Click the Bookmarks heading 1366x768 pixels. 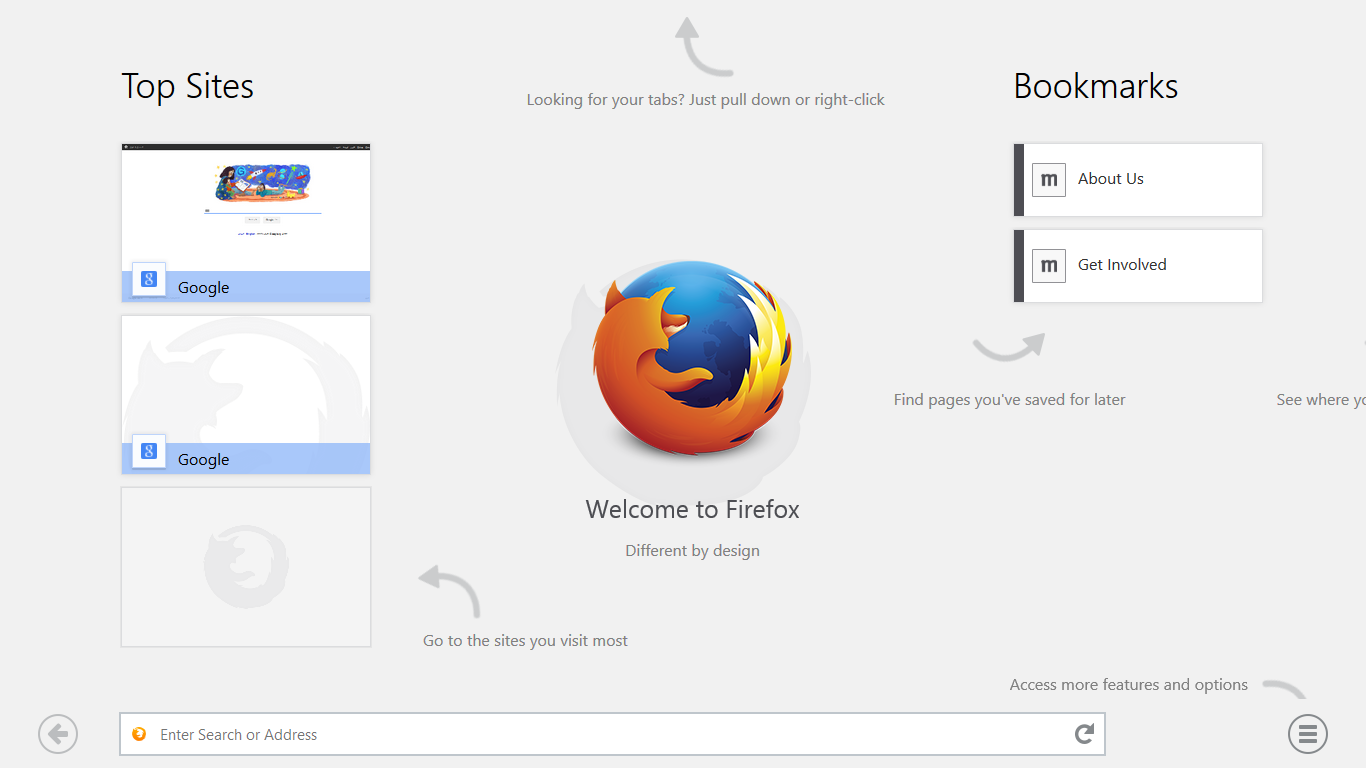(1096, 86)
